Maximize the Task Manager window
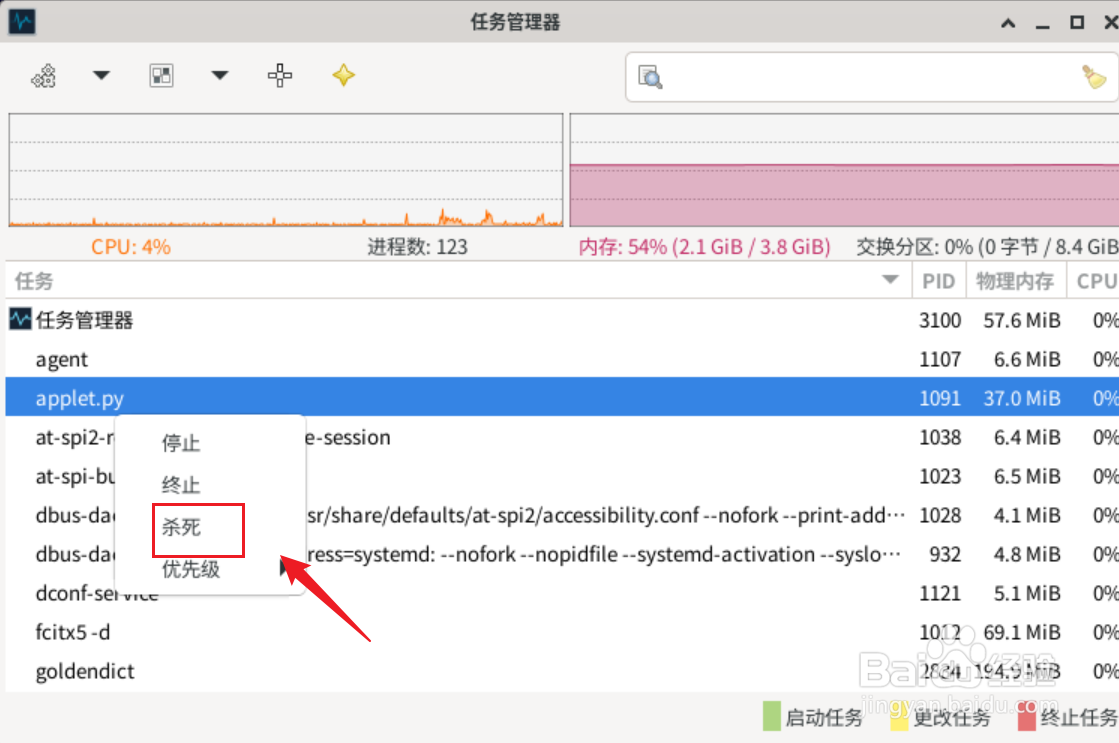This screenshot has height=743, width=1119. point(1077,22)
